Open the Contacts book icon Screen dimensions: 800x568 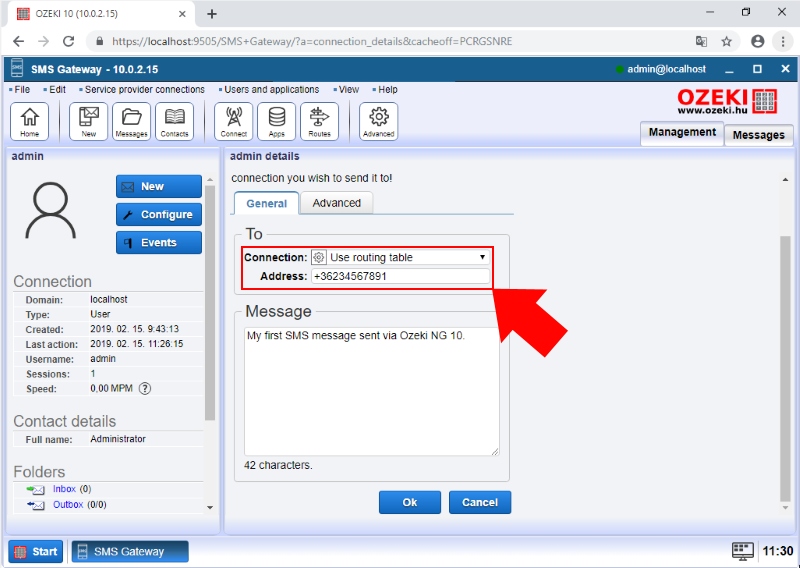pos(174,121)
